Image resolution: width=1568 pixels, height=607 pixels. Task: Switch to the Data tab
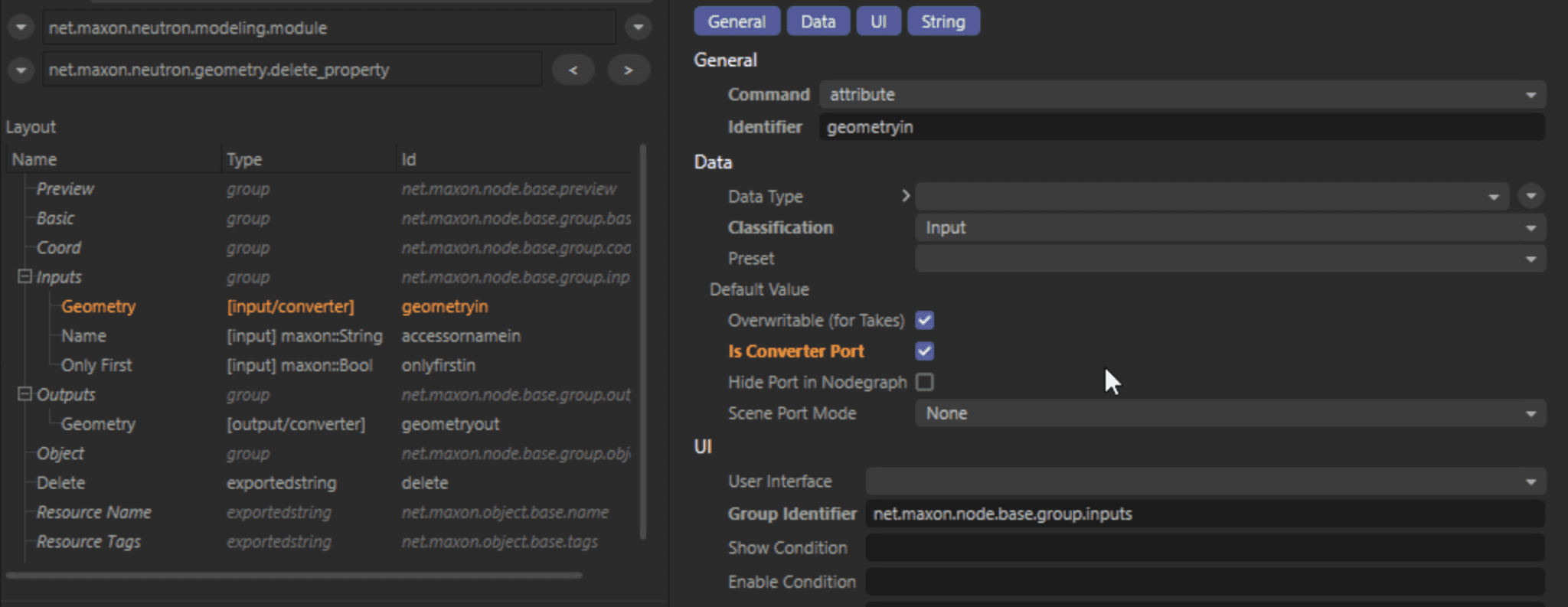coord(818,21)
